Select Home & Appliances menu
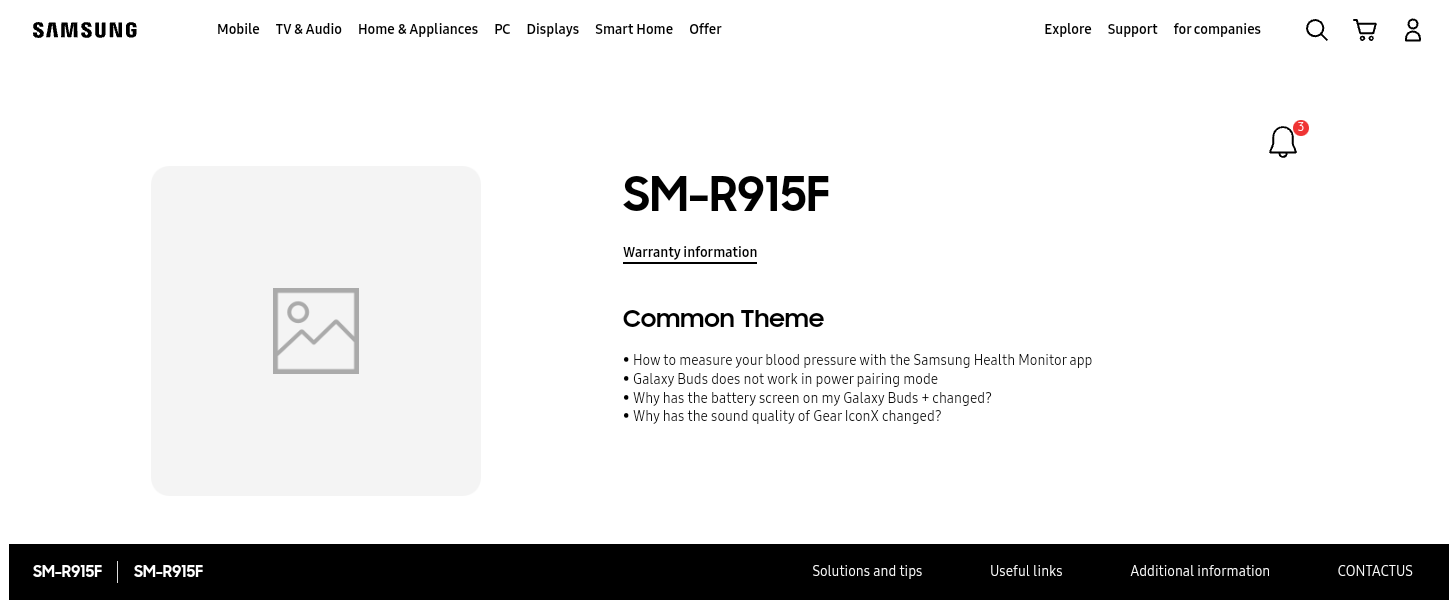The image size is (1454, 600). pyautogui.click(x=418, y=30)
